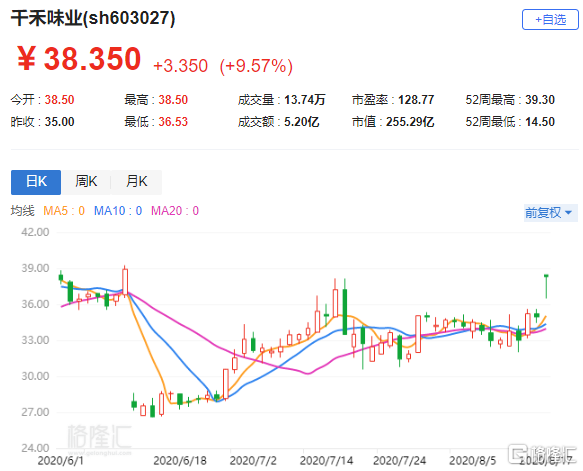Switch to the 月K monthly chart tab
This screenshot has height=471, width=583.
pos(136,182)
